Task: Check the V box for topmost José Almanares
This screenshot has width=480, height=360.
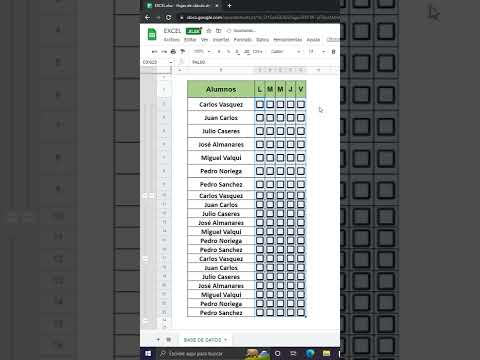Action: (301, 144)
